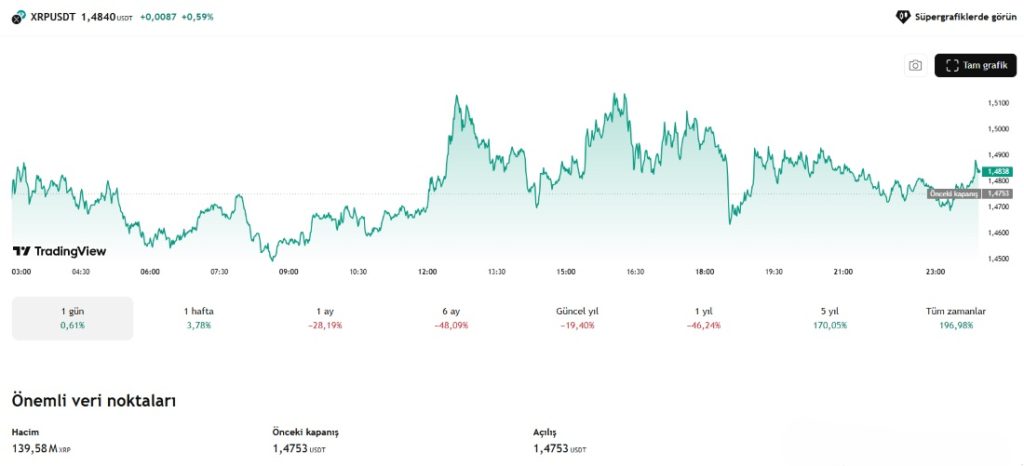Show the Tüm zamanlar range

click(x=956, y=318)
